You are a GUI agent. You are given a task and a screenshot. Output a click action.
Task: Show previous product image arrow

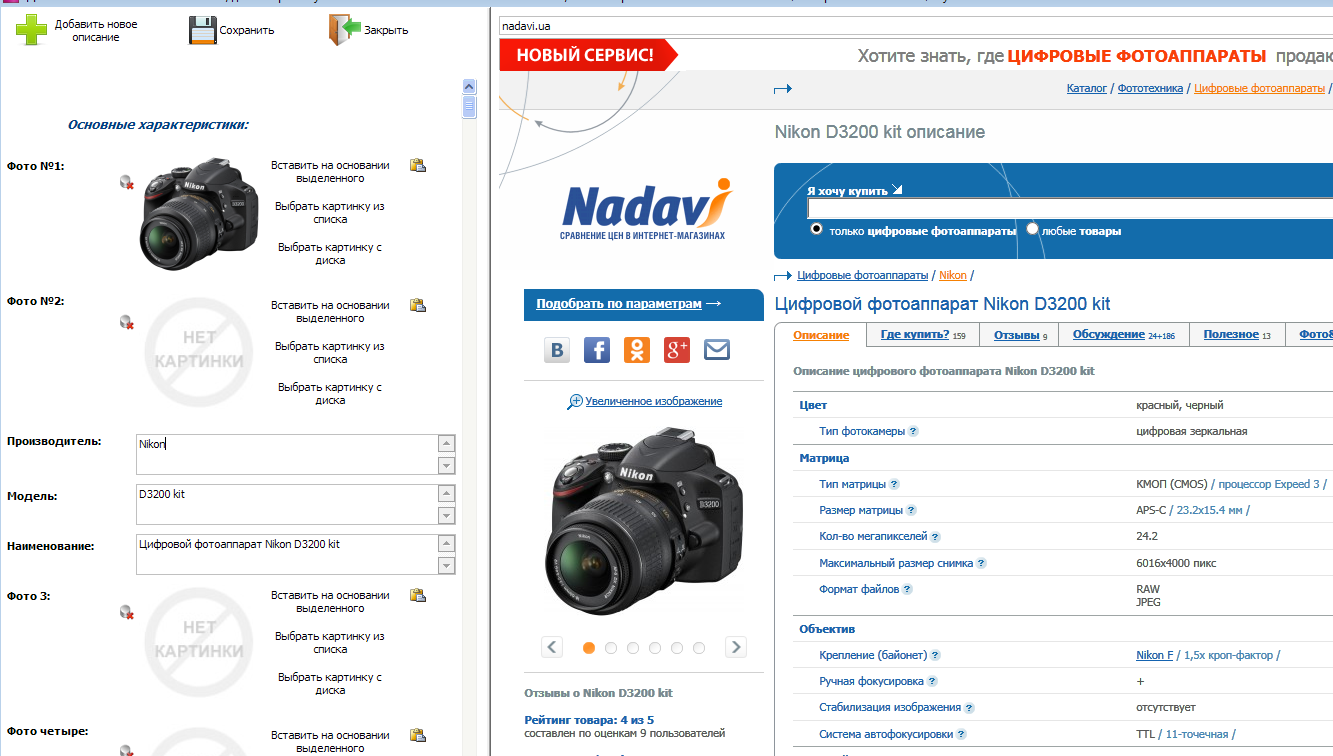pos(552,647)
